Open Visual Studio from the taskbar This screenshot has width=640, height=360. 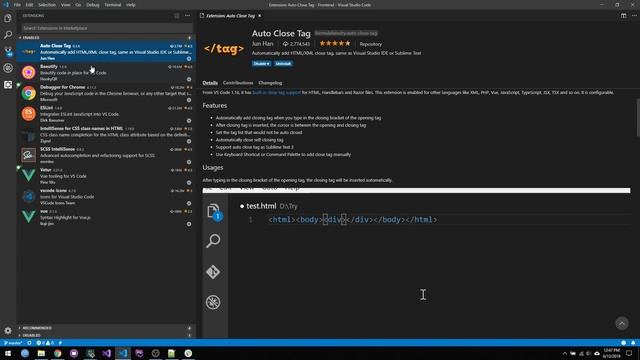click(x=107, y=353)
